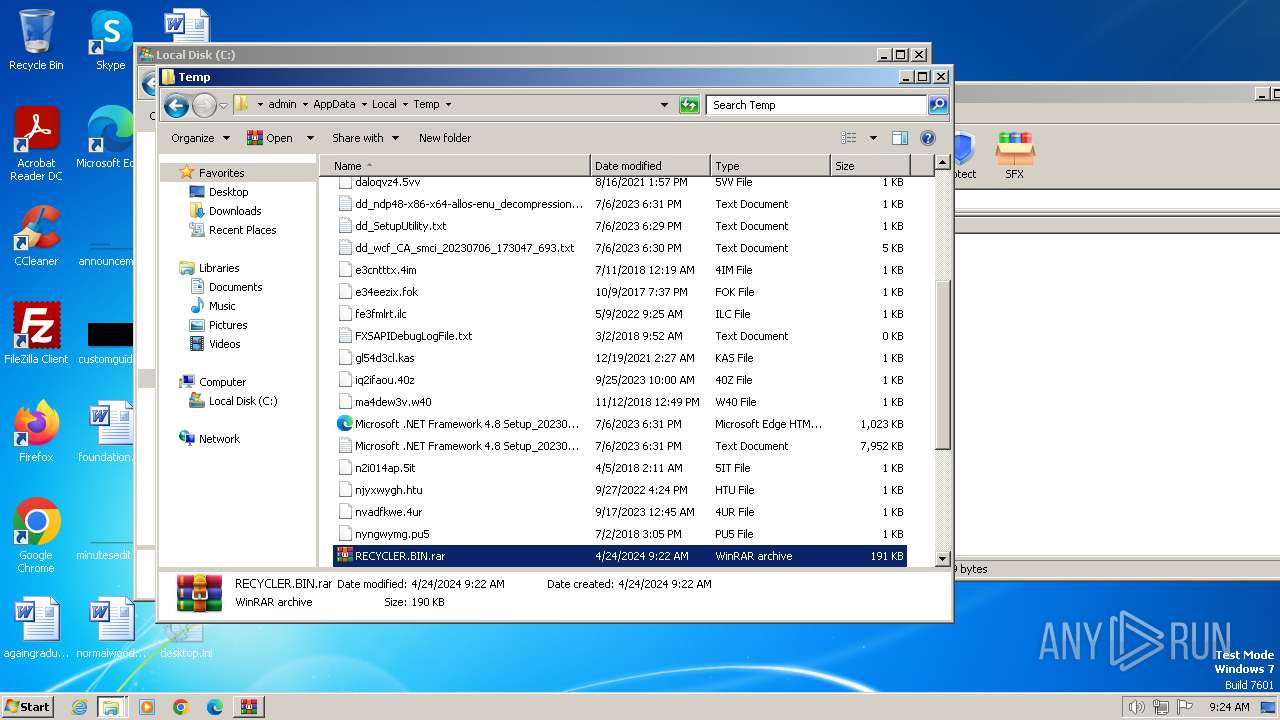Click the AppData breadcrumb segment
The image size is (1280, 720).
pos(334,104)
